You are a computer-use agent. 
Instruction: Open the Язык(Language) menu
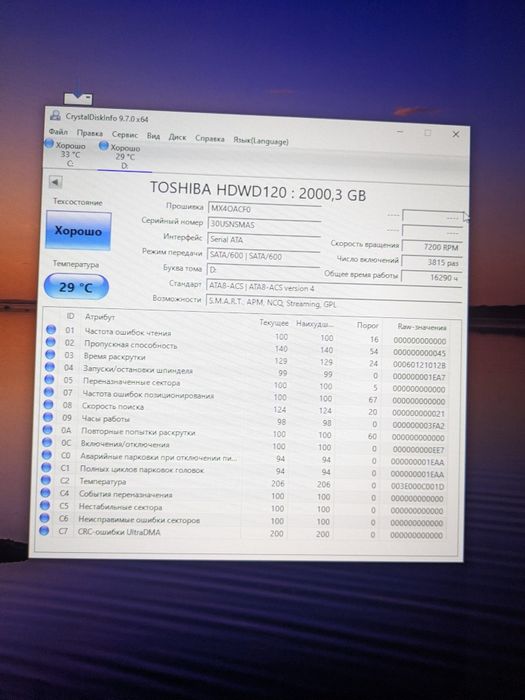(x=261, y=141)
